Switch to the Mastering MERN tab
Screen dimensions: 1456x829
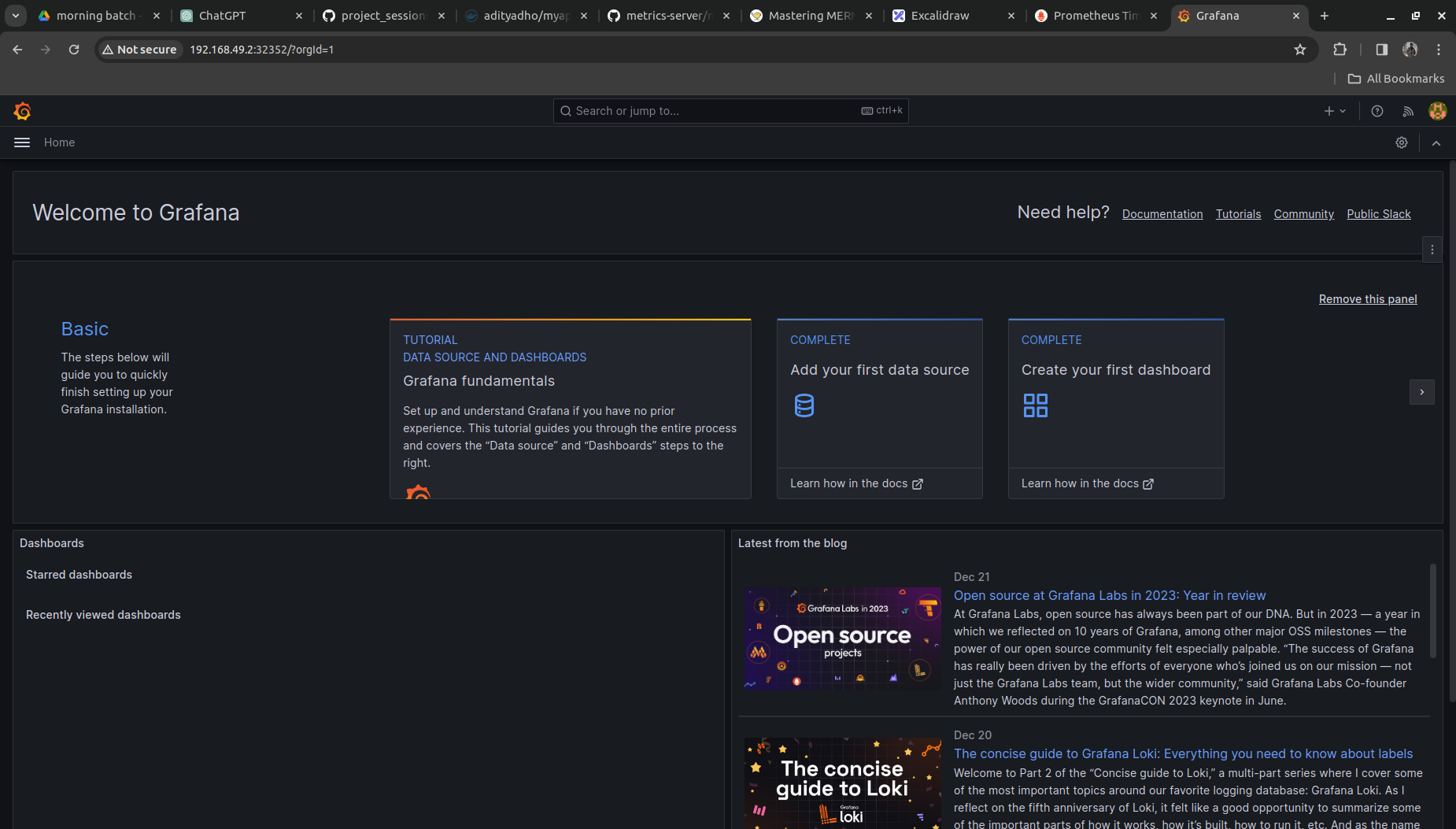(811, 16)
